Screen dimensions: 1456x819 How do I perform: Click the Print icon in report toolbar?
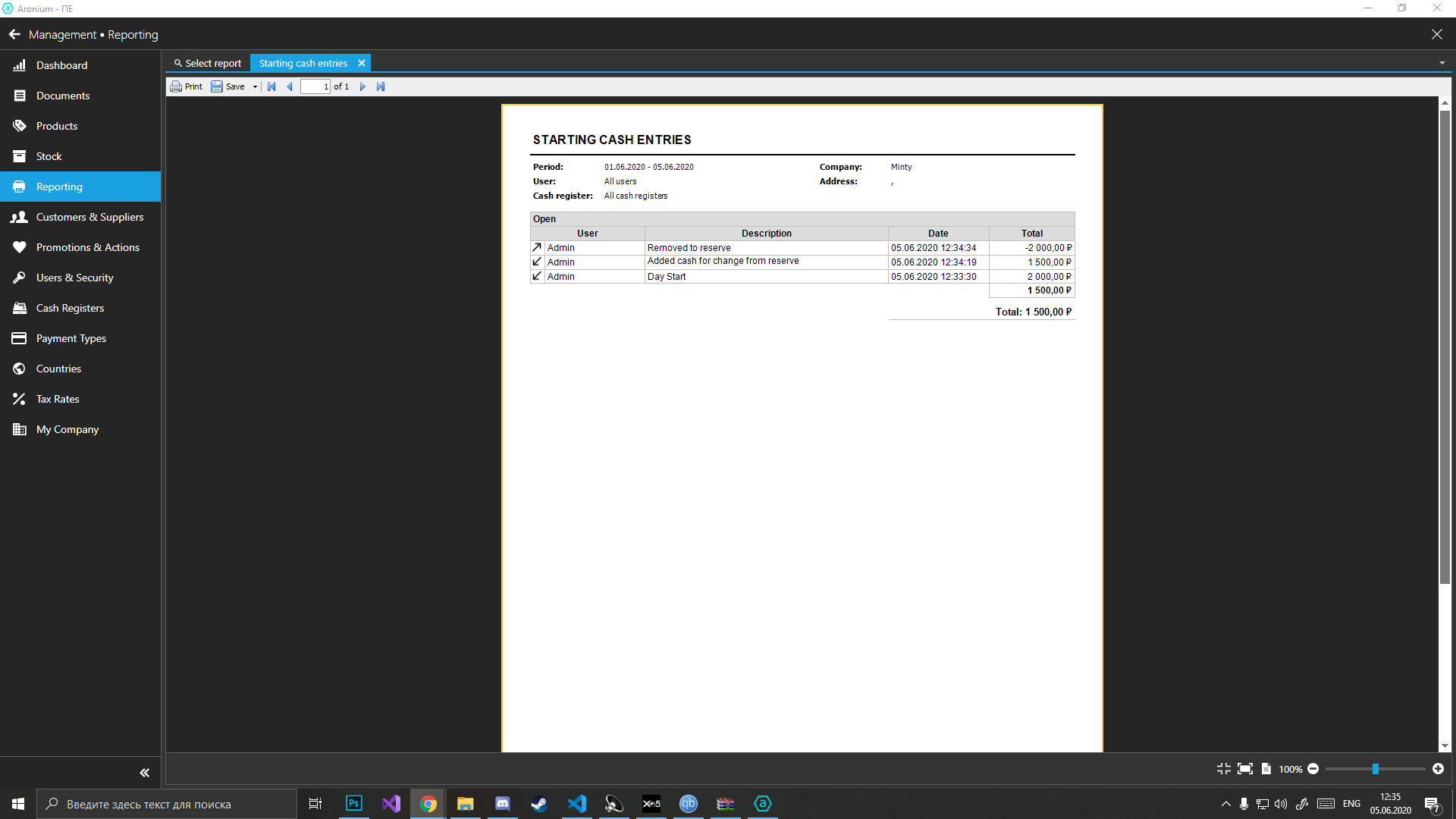tap(177, 86)
